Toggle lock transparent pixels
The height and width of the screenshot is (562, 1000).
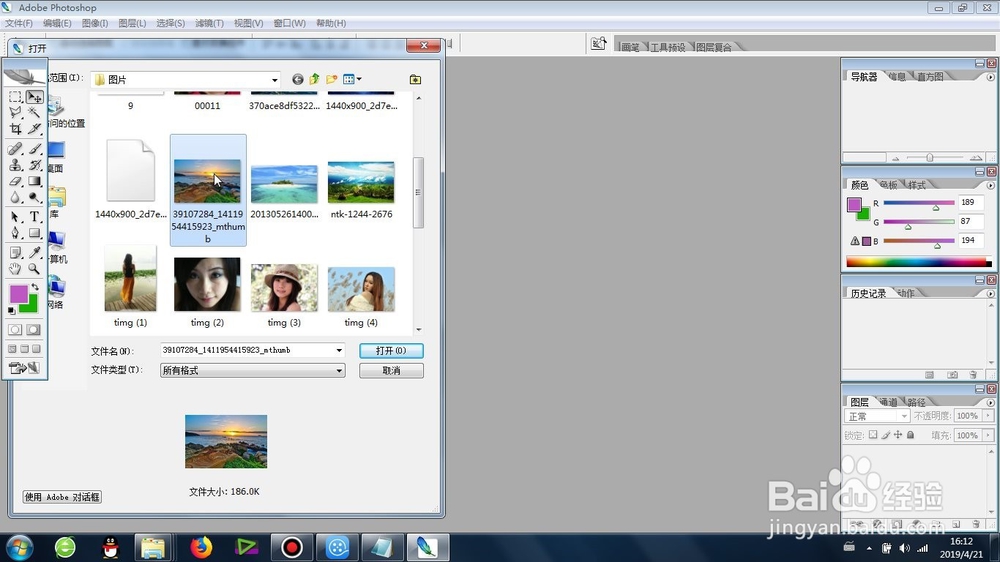pyautogui.click(x=873, y=435)
